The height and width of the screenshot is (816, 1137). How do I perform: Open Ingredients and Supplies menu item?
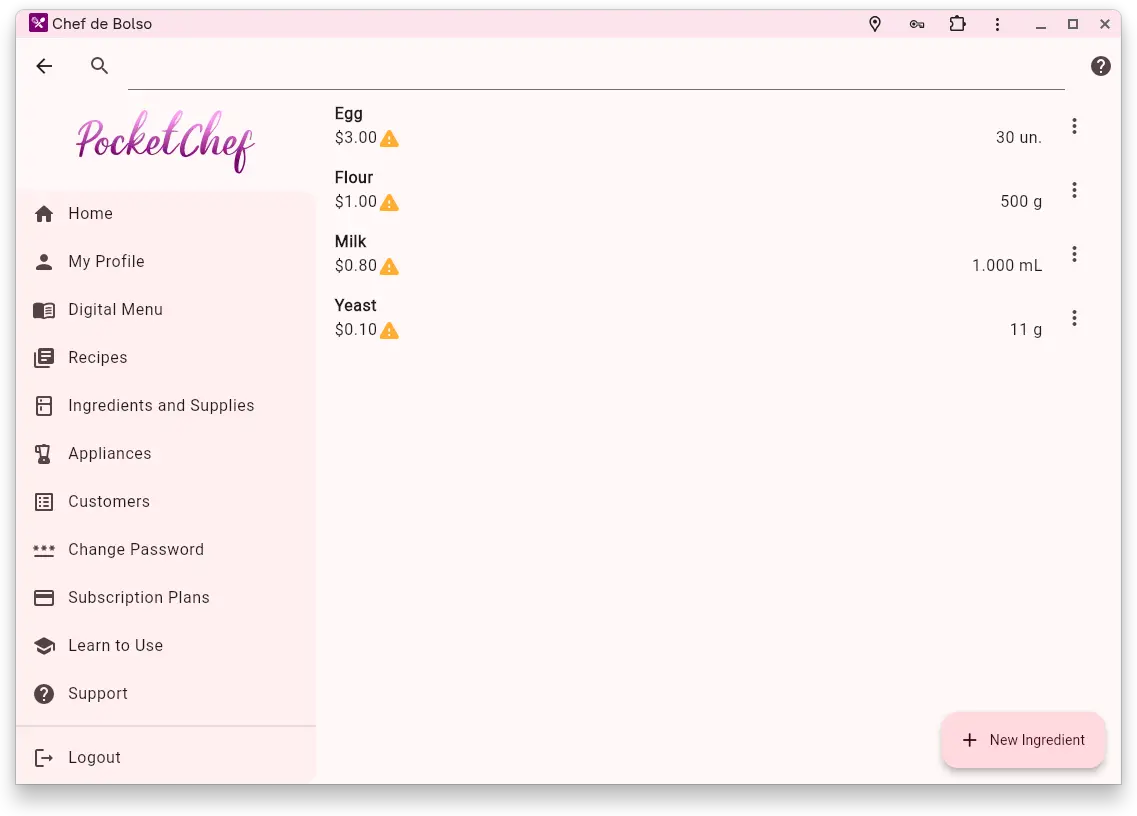(x=161, y=406)
